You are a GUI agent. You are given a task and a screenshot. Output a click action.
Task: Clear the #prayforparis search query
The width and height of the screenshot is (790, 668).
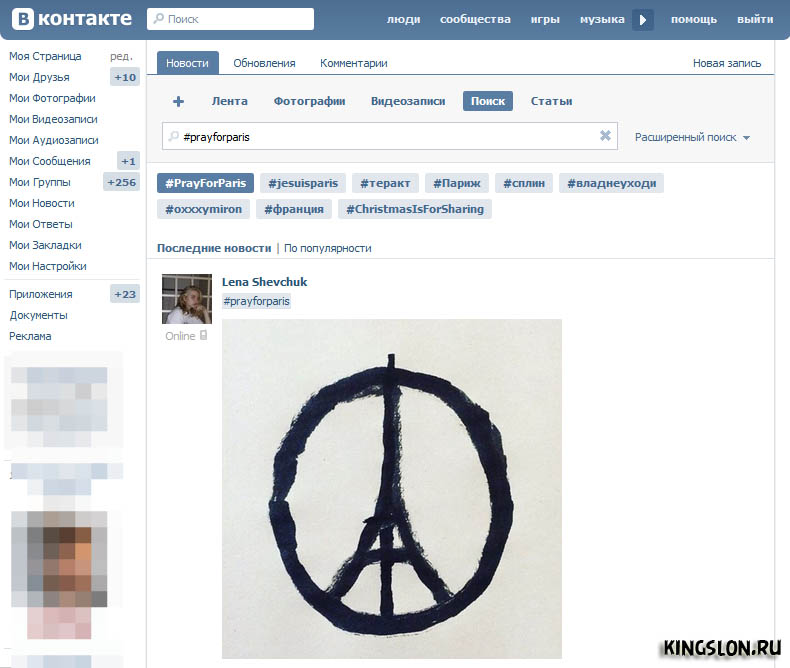[605, 136]
